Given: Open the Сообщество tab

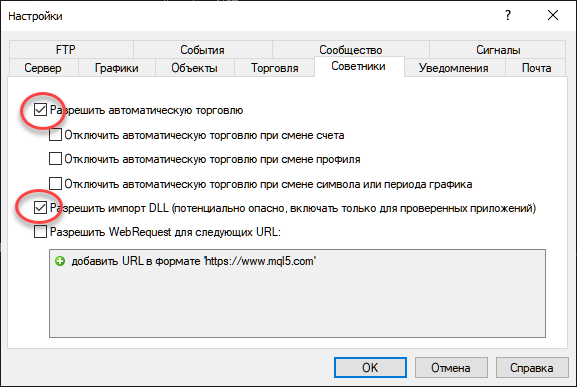Looking at the screenshot, I should click(x=351, y=49).
